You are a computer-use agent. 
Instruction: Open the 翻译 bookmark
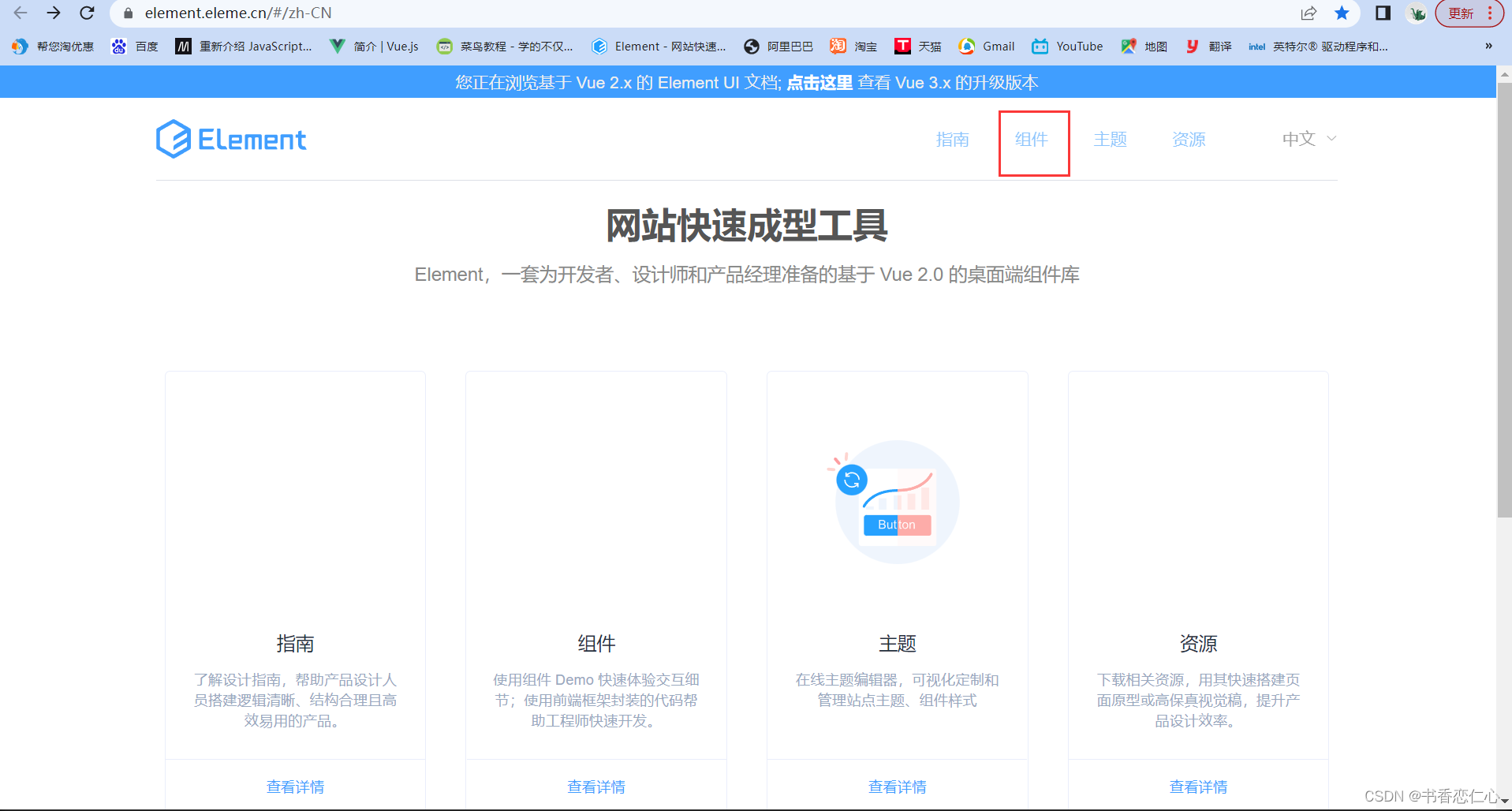pyautogui.click(x=1208, y=47)
